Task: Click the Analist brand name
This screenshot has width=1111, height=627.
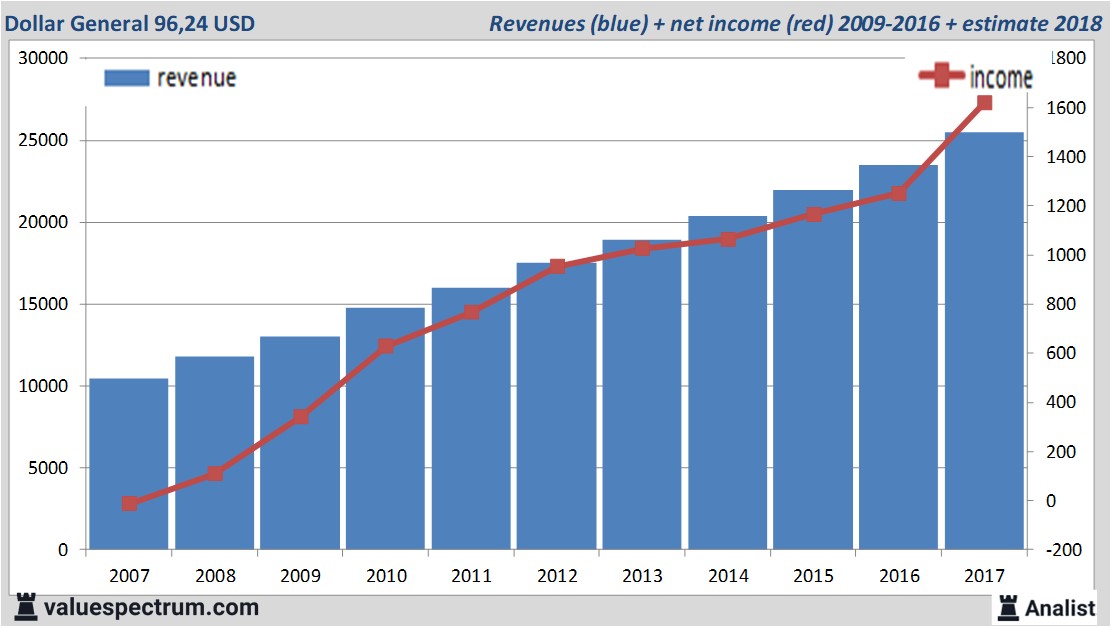Action: pyautogui.click(x=1060, y=608)
